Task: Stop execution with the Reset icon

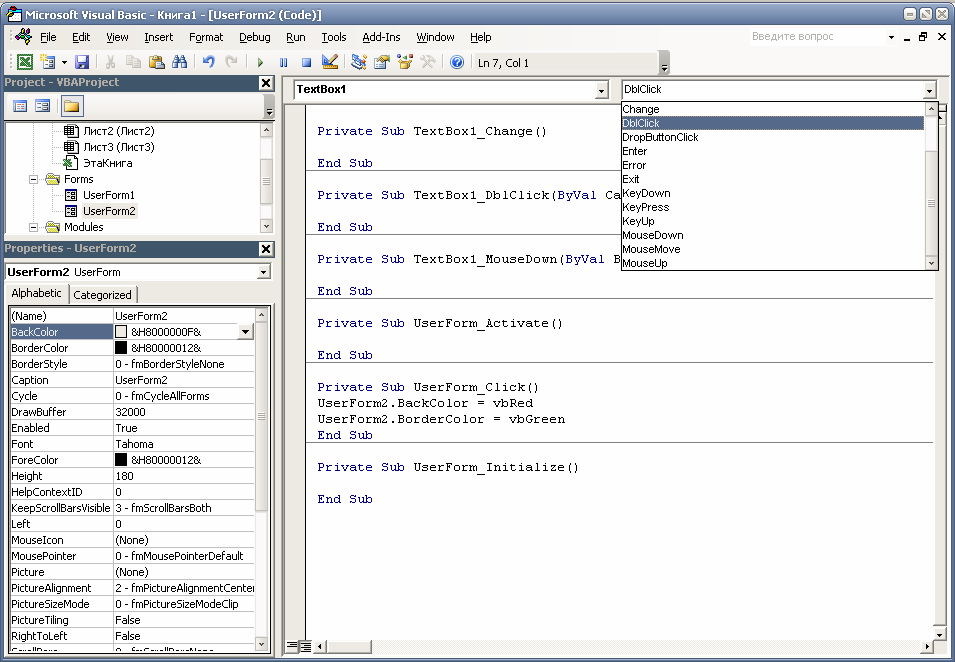Action: coord(306,62)
